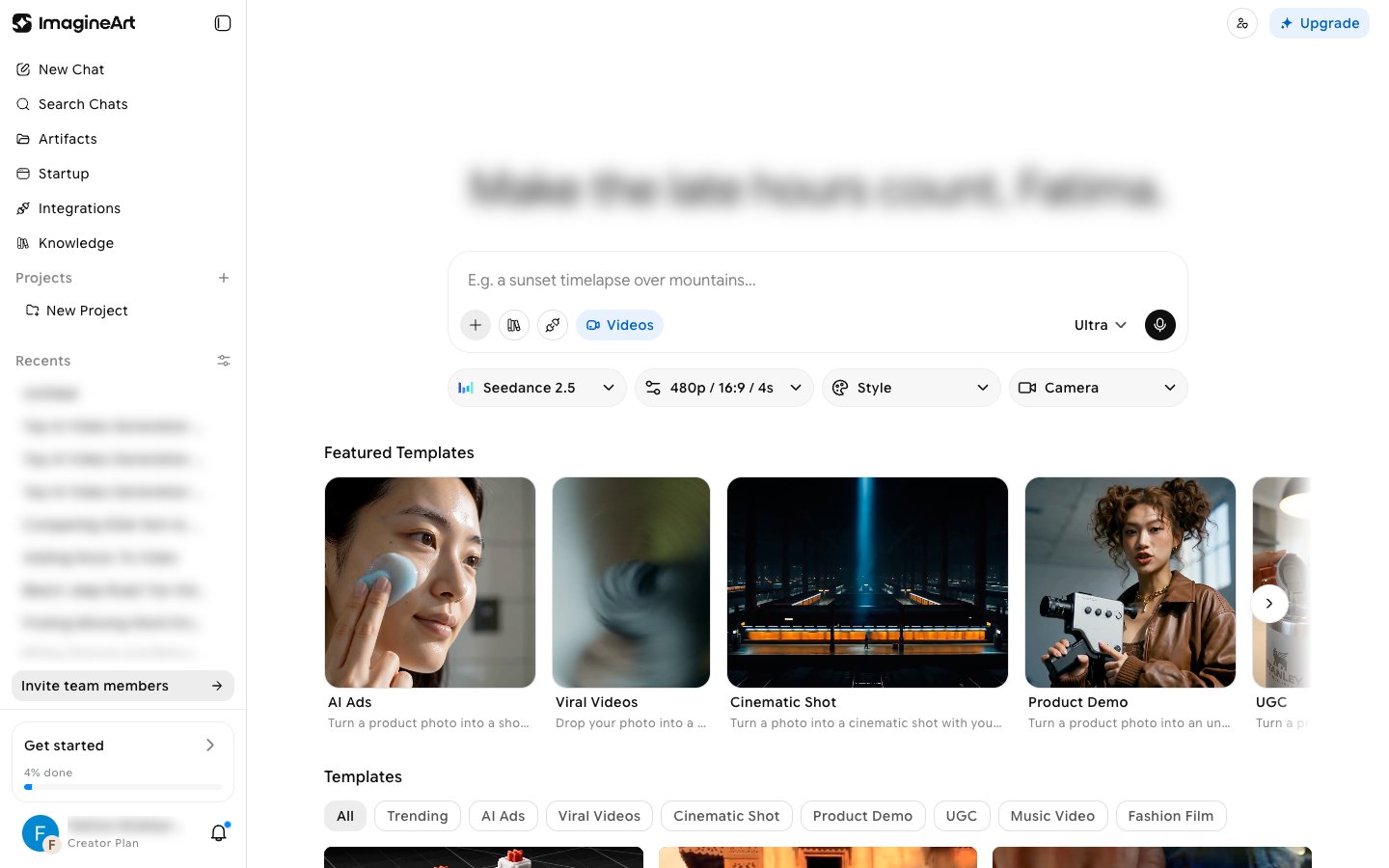Click the Featured Templates heading

pyautogui.click(x=399, y=452)
